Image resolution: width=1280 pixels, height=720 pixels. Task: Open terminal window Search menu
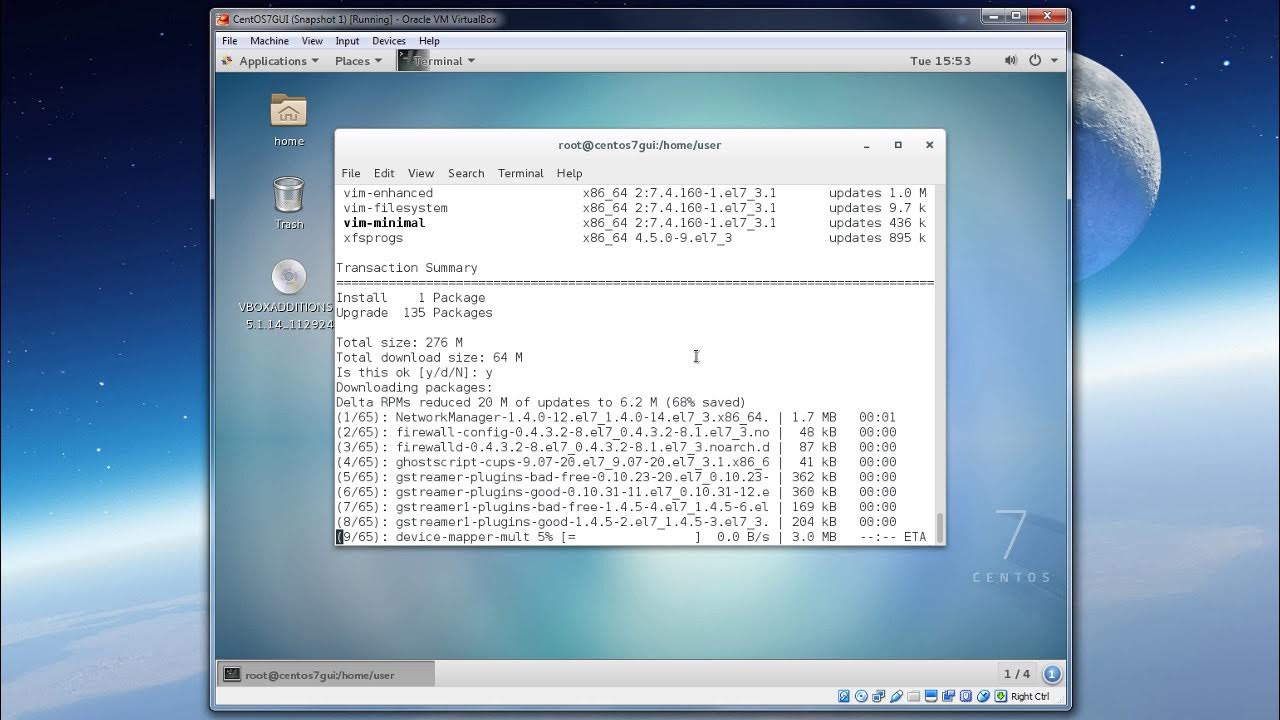click(x=466, y=173)
